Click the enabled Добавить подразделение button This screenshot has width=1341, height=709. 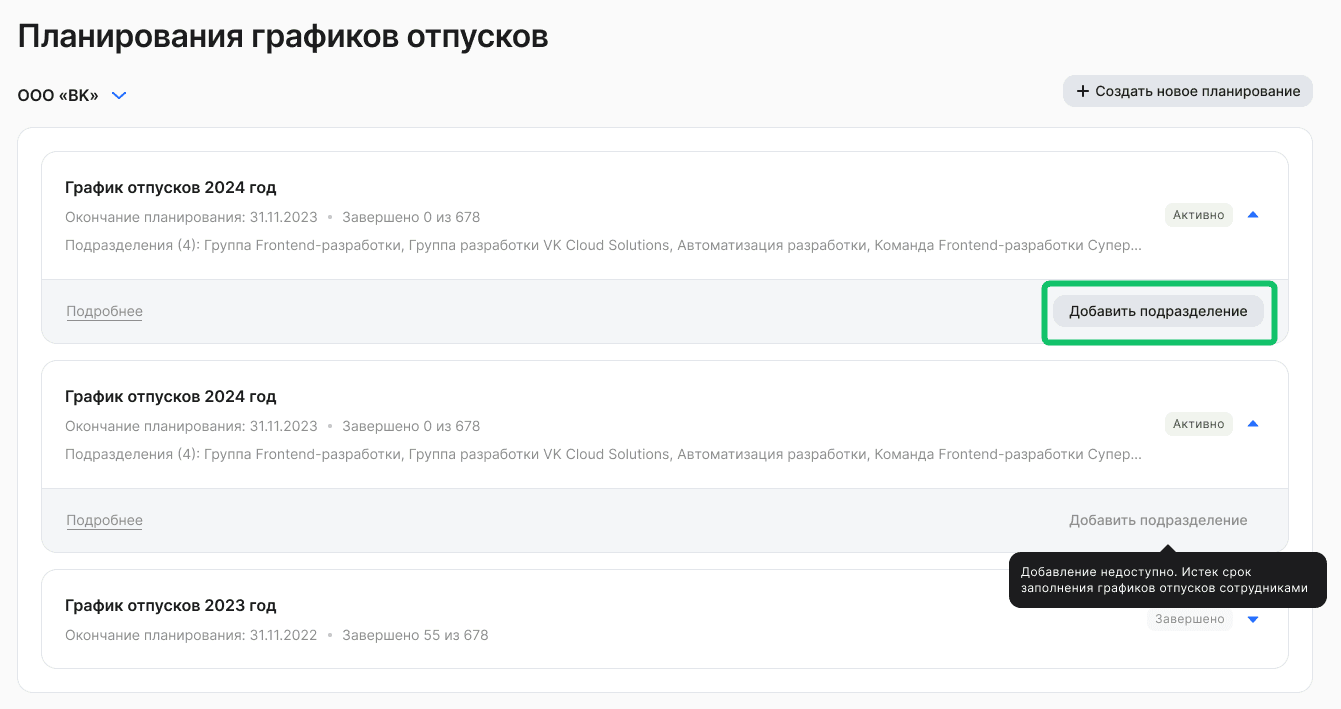(x=1158, y=311)
